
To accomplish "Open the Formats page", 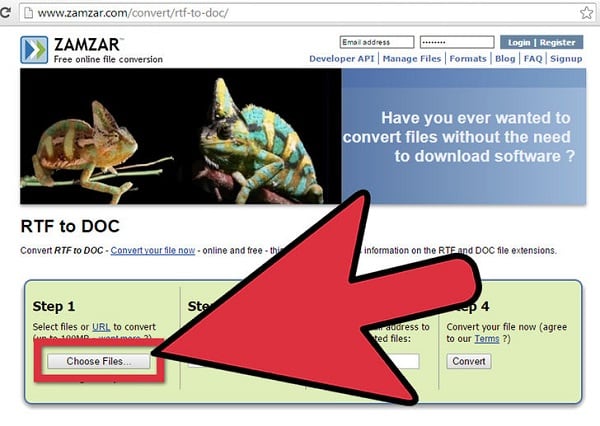I will point(468,59).
